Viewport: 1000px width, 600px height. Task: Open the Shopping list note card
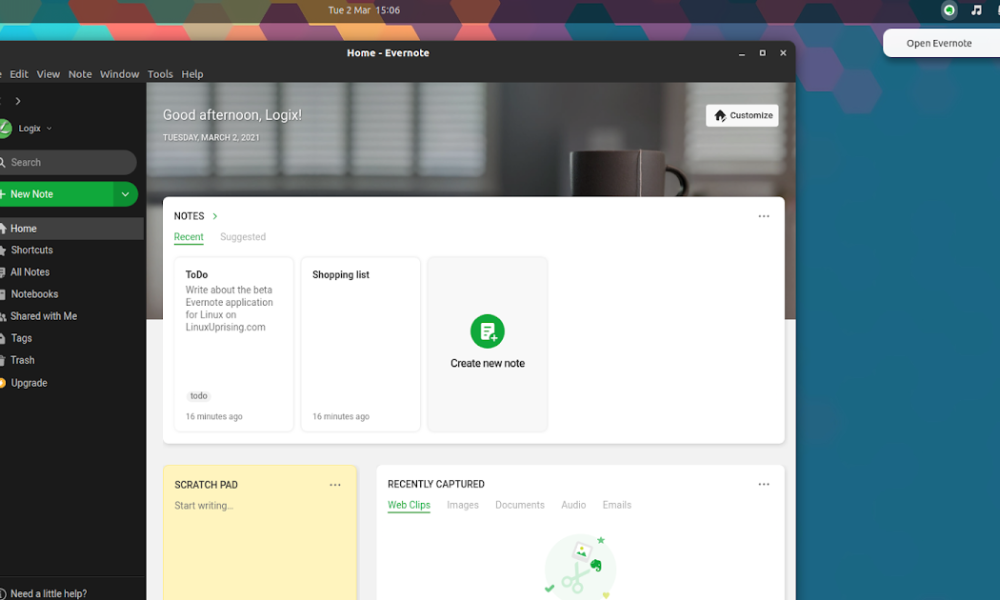[x=360, y=344]
